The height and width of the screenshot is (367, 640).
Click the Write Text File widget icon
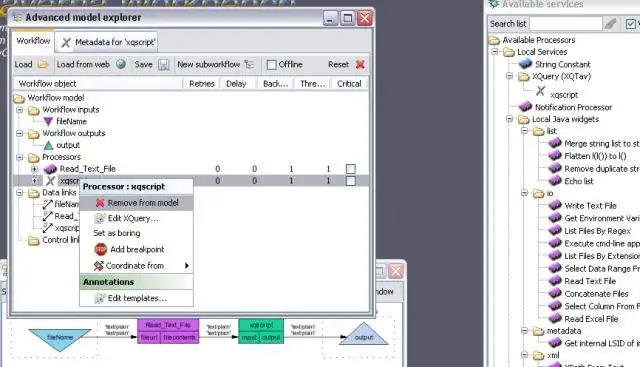(555, 205)
